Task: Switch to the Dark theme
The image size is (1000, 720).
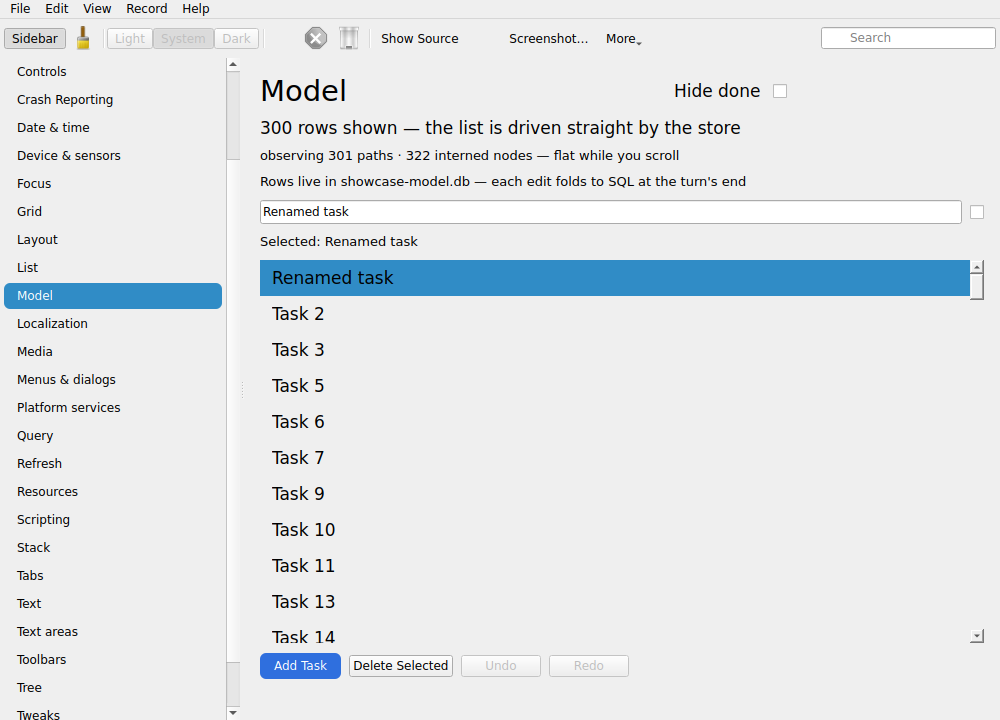Action: [x=237, y=38]
